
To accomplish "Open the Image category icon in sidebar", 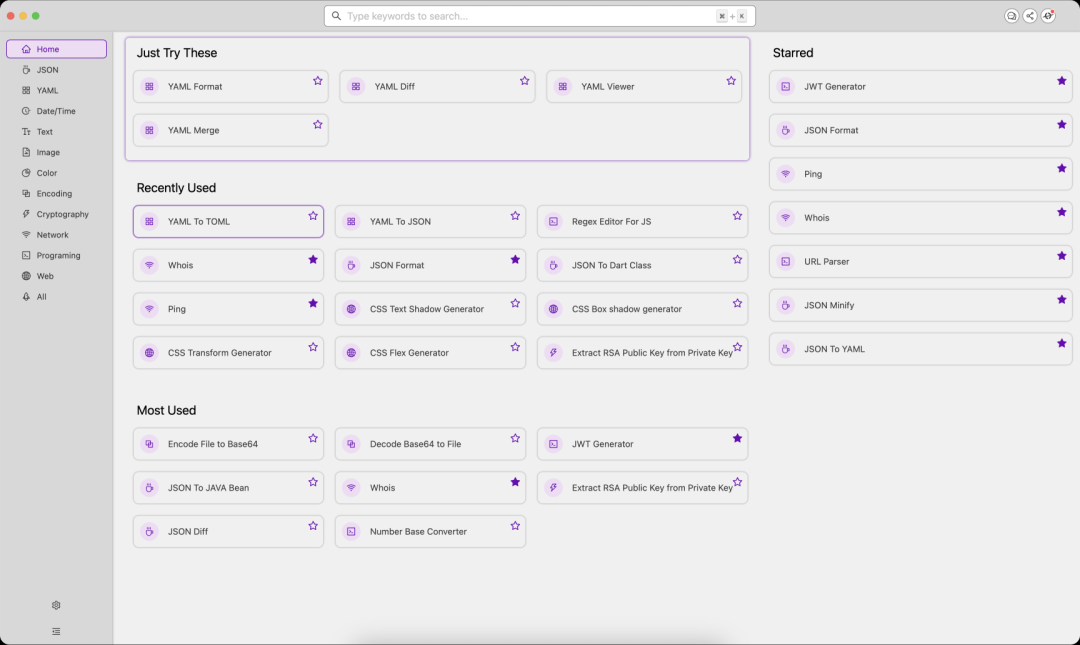I will [26, 152].
